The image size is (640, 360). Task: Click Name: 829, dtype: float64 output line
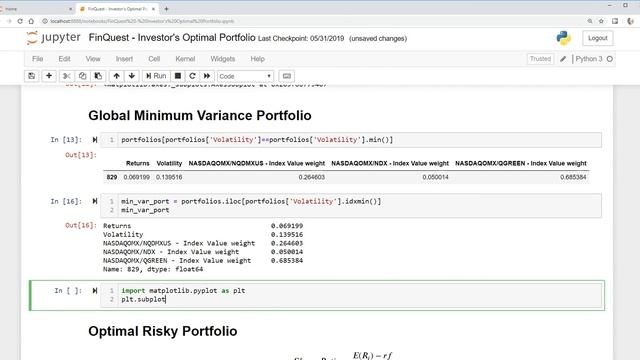153,269
